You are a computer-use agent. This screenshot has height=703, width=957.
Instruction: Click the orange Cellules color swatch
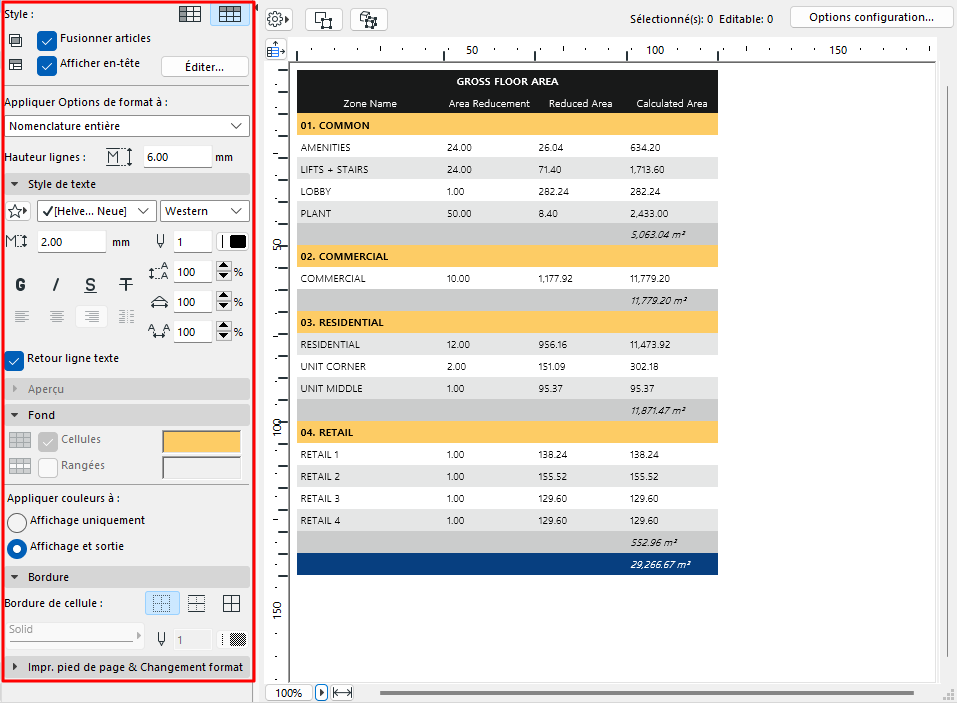tap(202, 441)
